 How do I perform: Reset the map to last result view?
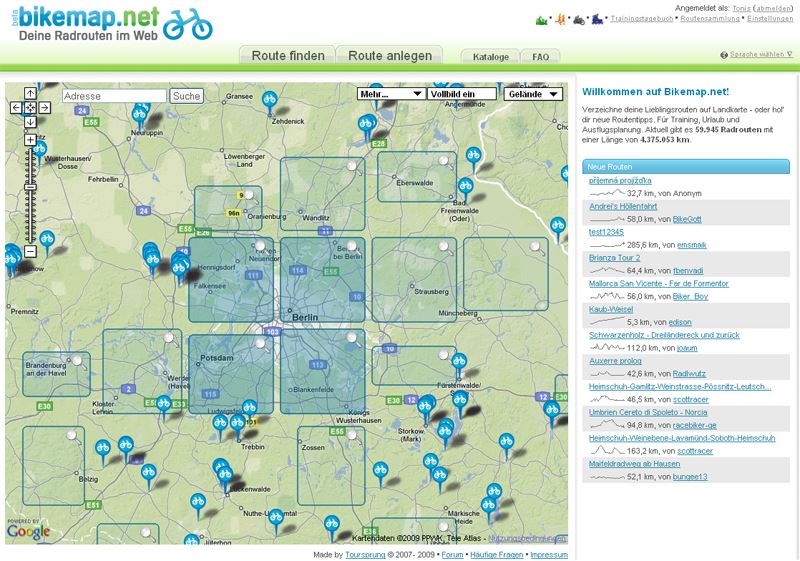30,108
